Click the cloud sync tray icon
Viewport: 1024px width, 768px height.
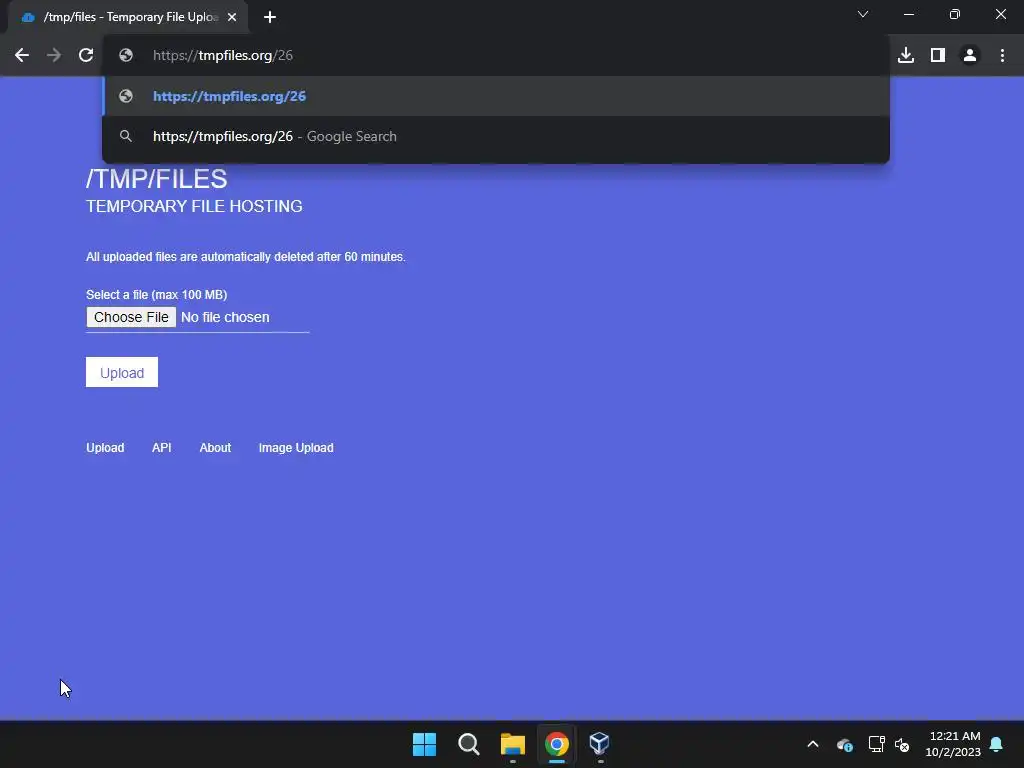845,744
